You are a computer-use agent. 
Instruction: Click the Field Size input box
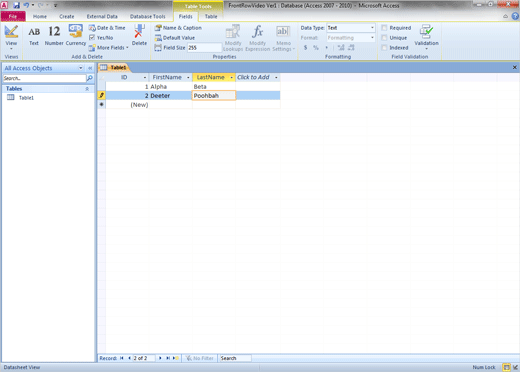[x=204, y=48]
